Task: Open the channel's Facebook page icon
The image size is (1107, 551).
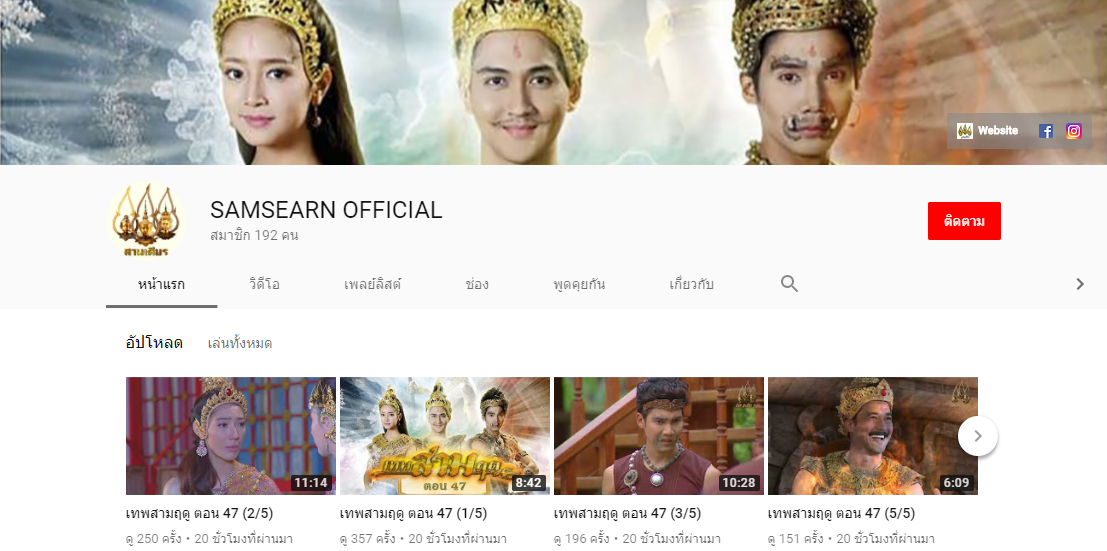Action: [x=1046, y=131]
